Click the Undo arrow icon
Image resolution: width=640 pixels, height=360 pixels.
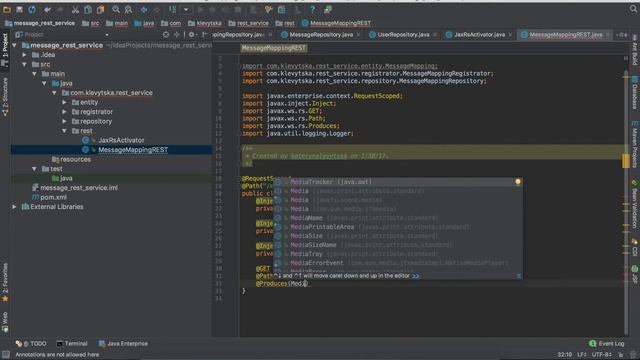(x=48, y=9)
